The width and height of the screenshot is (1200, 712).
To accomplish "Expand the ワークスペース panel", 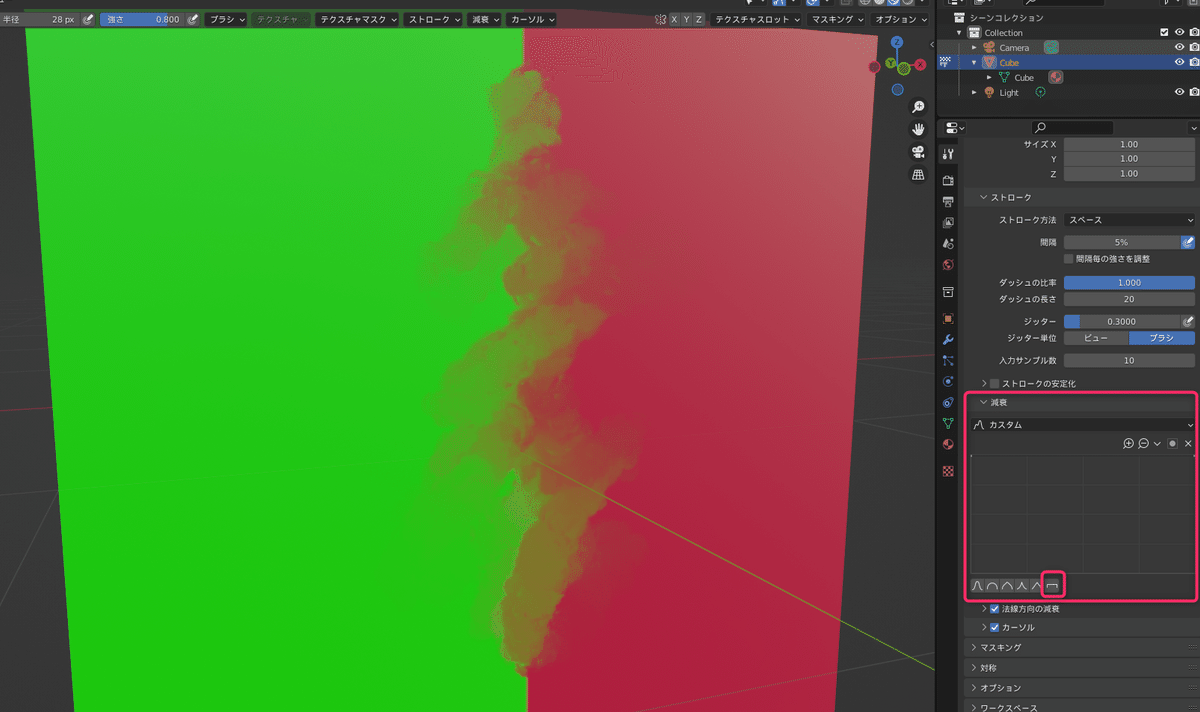I will 1080,707.
